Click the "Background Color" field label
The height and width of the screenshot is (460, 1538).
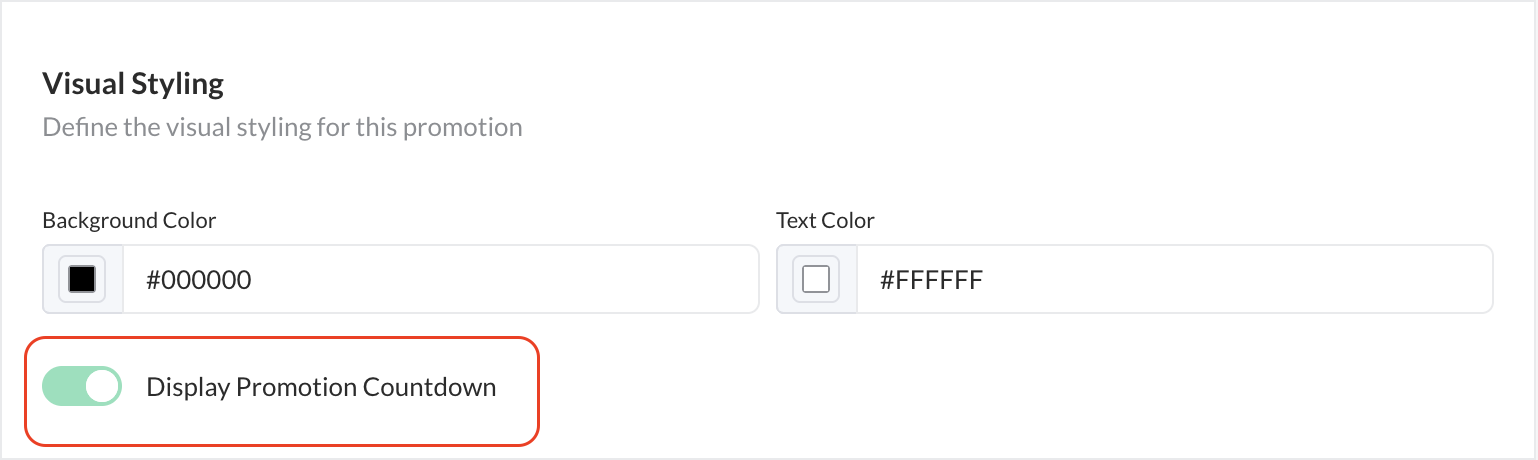click(x=129, y=220)
